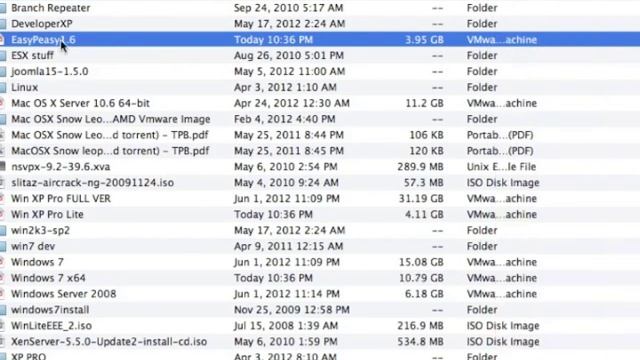Select XenServer-5.5.0-Update2-install-cd.iso file
The width and height of the screenshot is (640, 360).
tap(109, 342)
